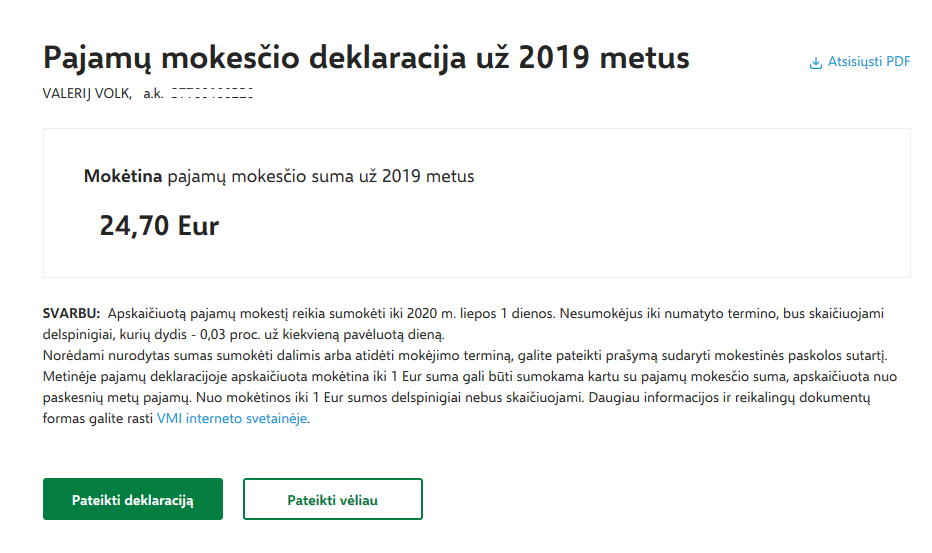Click the 2020 m. liepos 1 dienos deadline
The height and width of the screenshot is (553, 932).
point(480,313)
